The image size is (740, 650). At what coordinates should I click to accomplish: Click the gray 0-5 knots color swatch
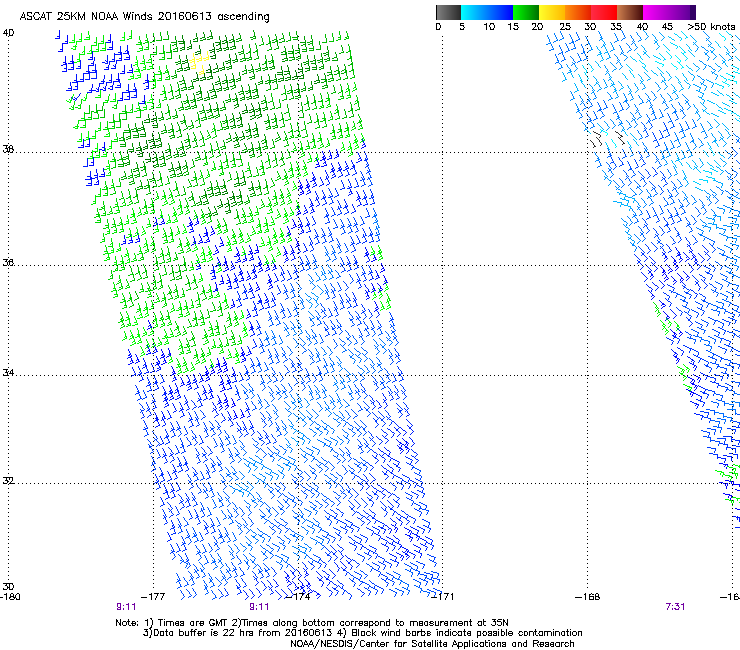(448, 12)
